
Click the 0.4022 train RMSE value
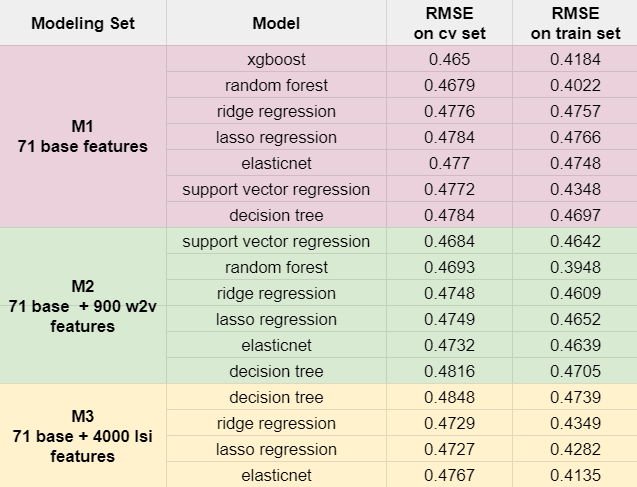[575, 85]
